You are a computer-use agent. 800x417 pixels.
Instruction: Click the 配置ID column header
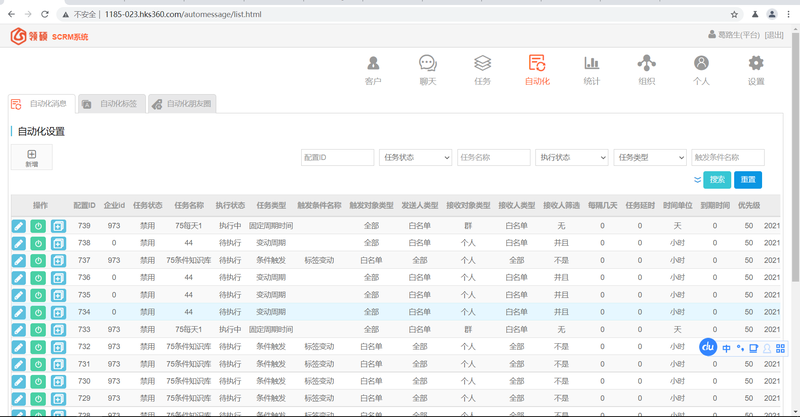(84, 205)
